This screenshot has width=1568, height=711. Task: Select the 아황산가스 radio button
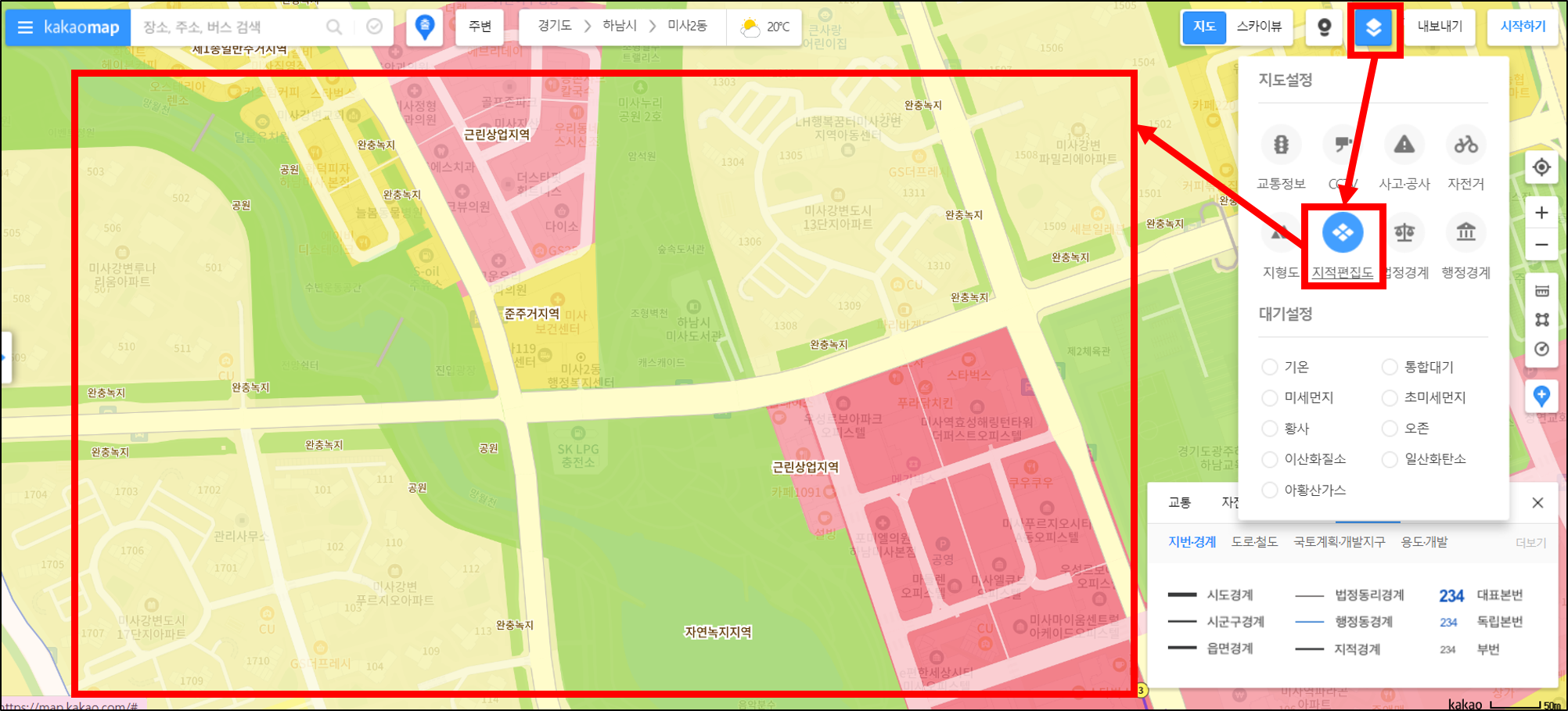pyautogui.click(x=1270, y=490)
